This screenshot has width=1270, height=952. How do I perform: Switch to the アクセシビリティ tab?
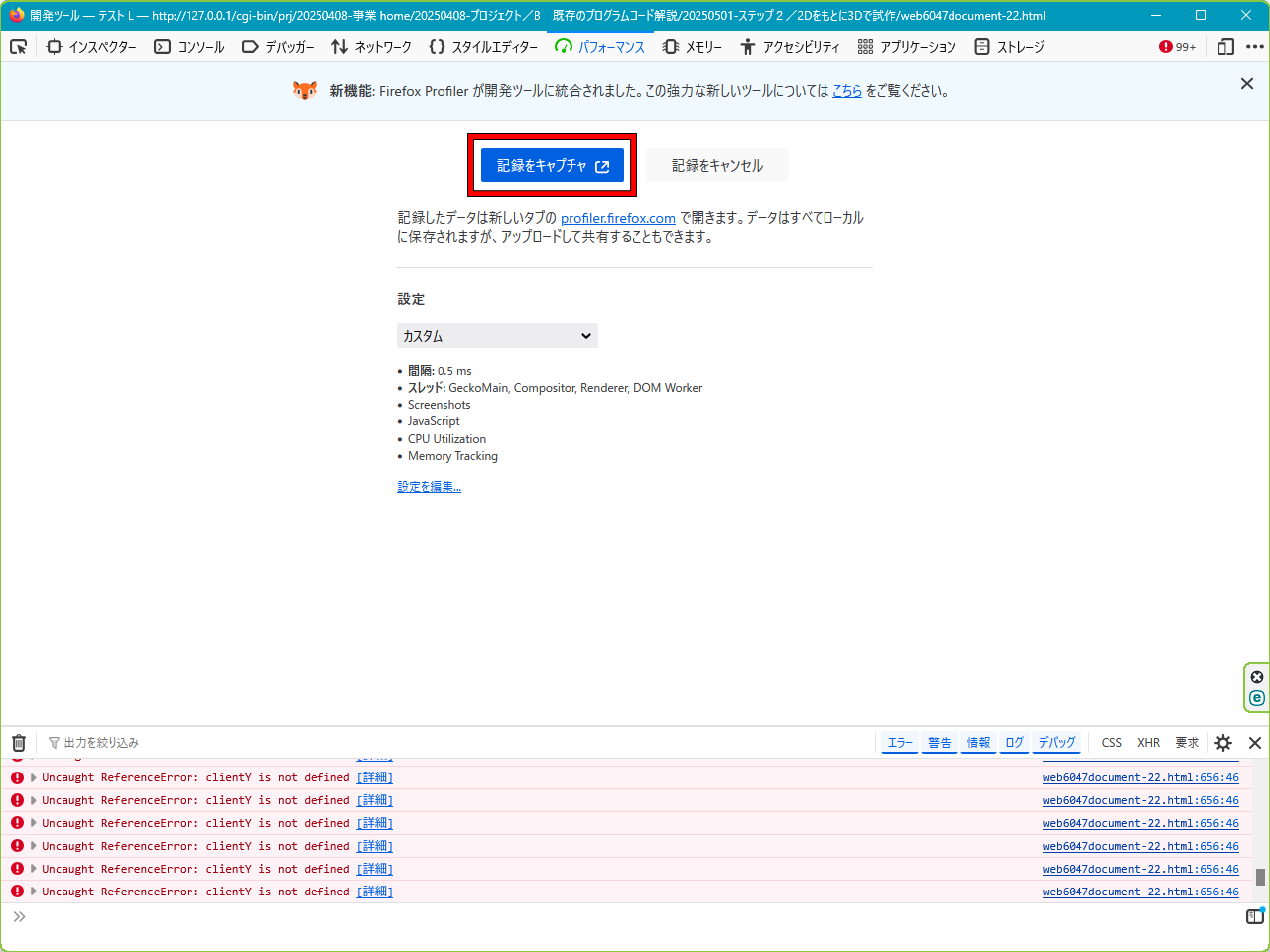coord(790,47)
